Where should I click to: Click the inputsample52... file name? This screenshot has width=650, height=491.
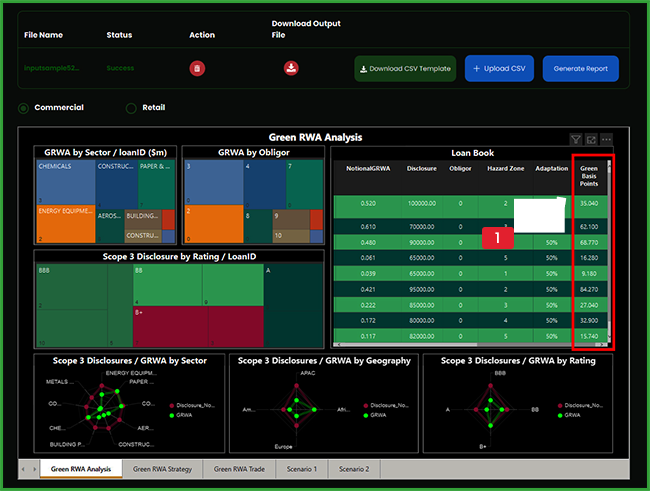(x=51, y=68)
